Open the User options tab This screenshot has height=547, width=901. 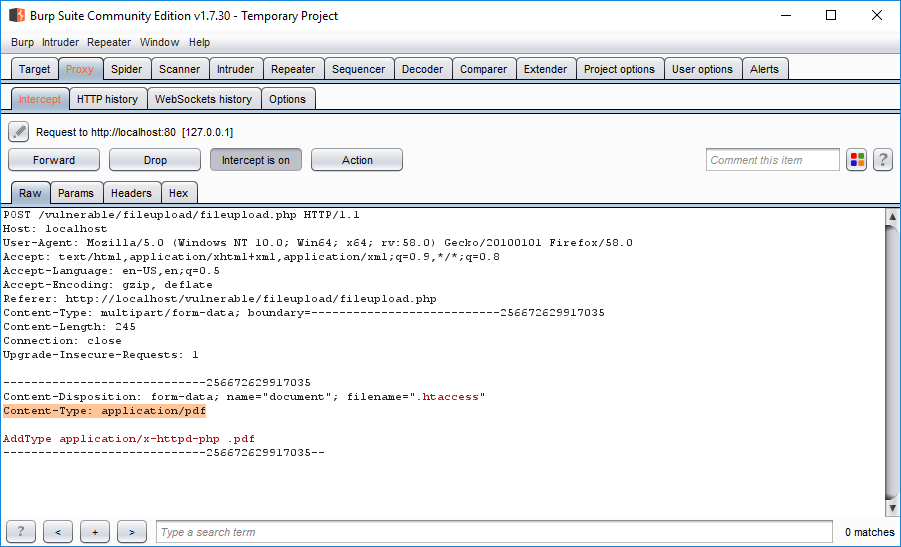pos(702,69)
